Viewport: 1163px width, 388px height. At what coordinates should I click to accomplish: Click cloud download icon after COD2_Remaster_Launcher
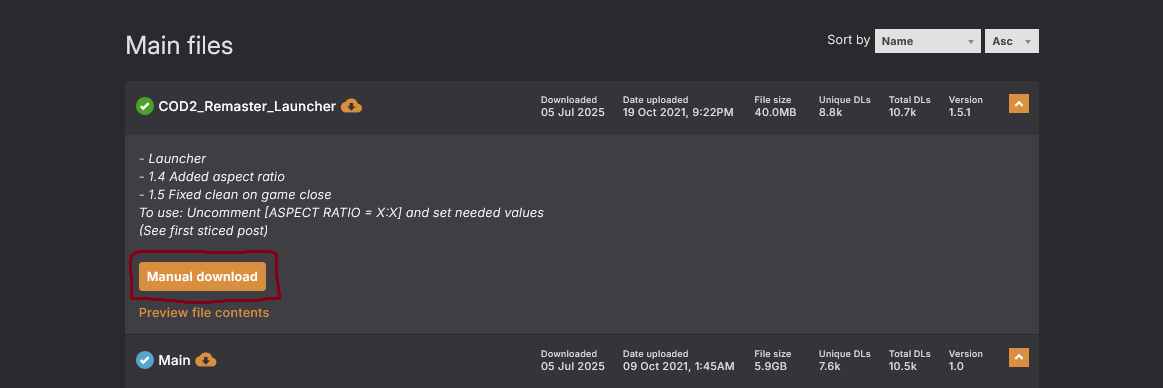pos(352,106)
